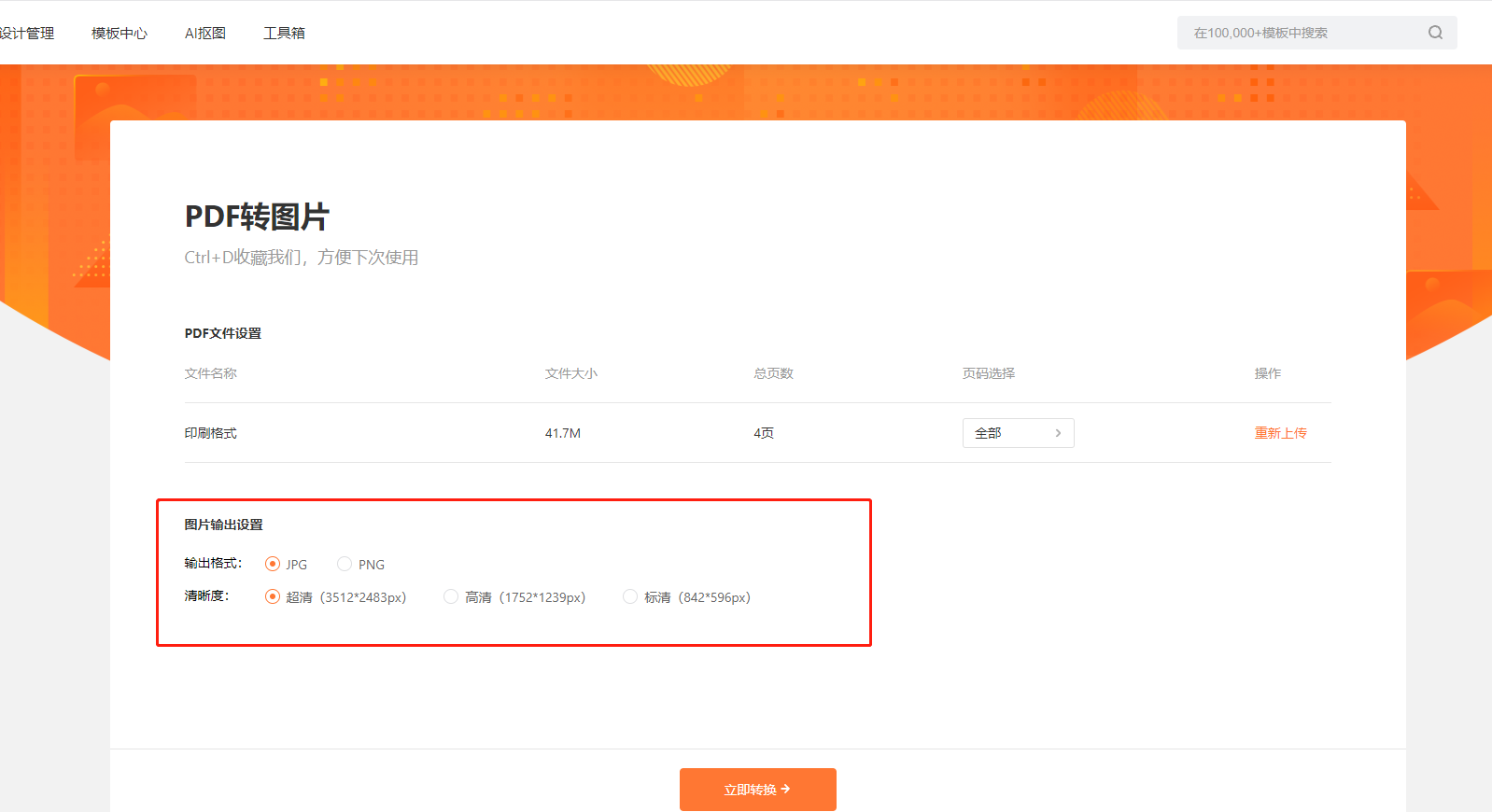Select PNG output format
Viewport: 1492px width, 812px height.
click(345, 564)
